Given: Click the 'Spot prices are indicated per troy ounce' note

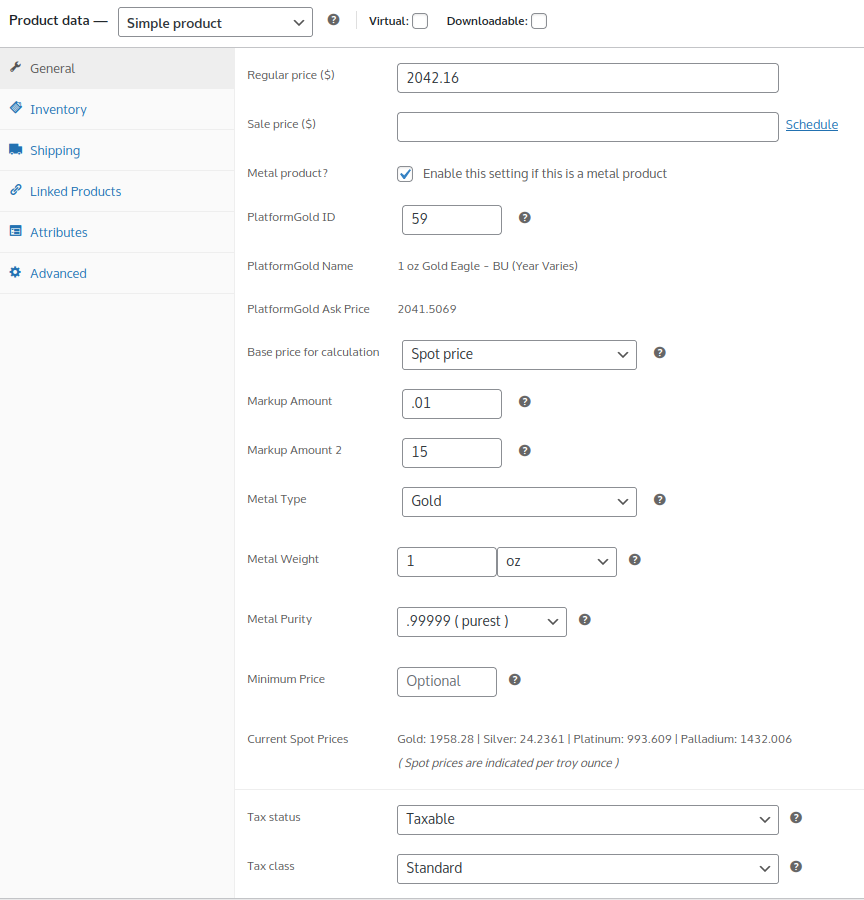Looking at the screenshot, I should (x=508, y=763).
